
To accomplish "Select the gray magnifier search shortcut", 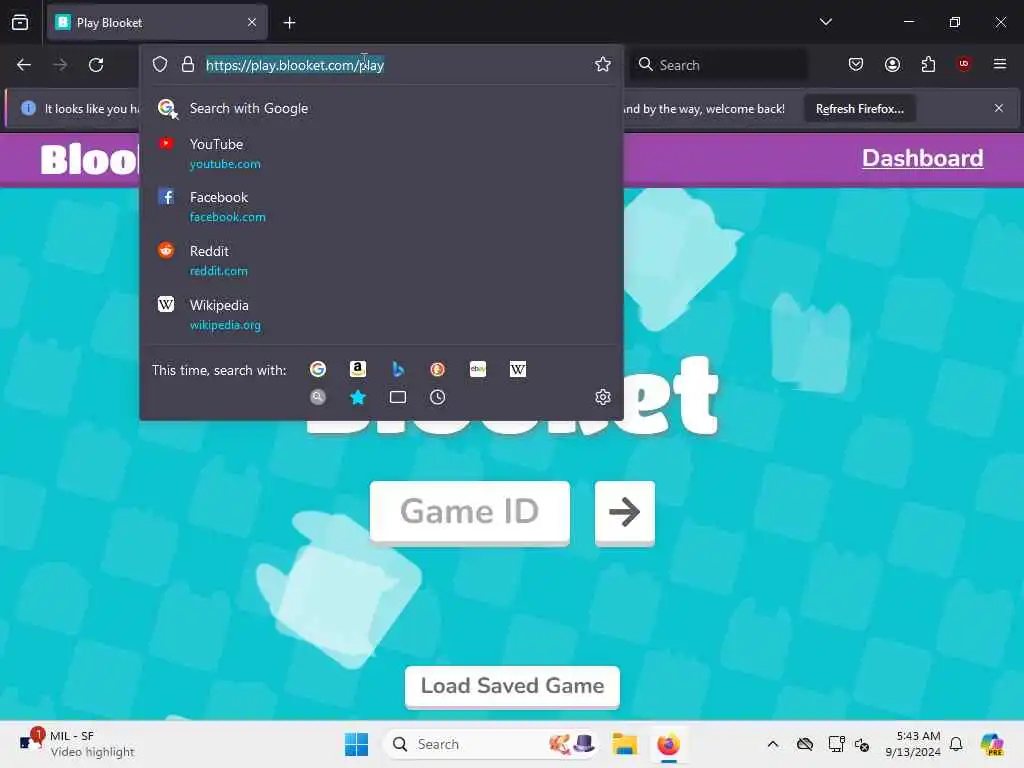I will (x=318, y=397).
